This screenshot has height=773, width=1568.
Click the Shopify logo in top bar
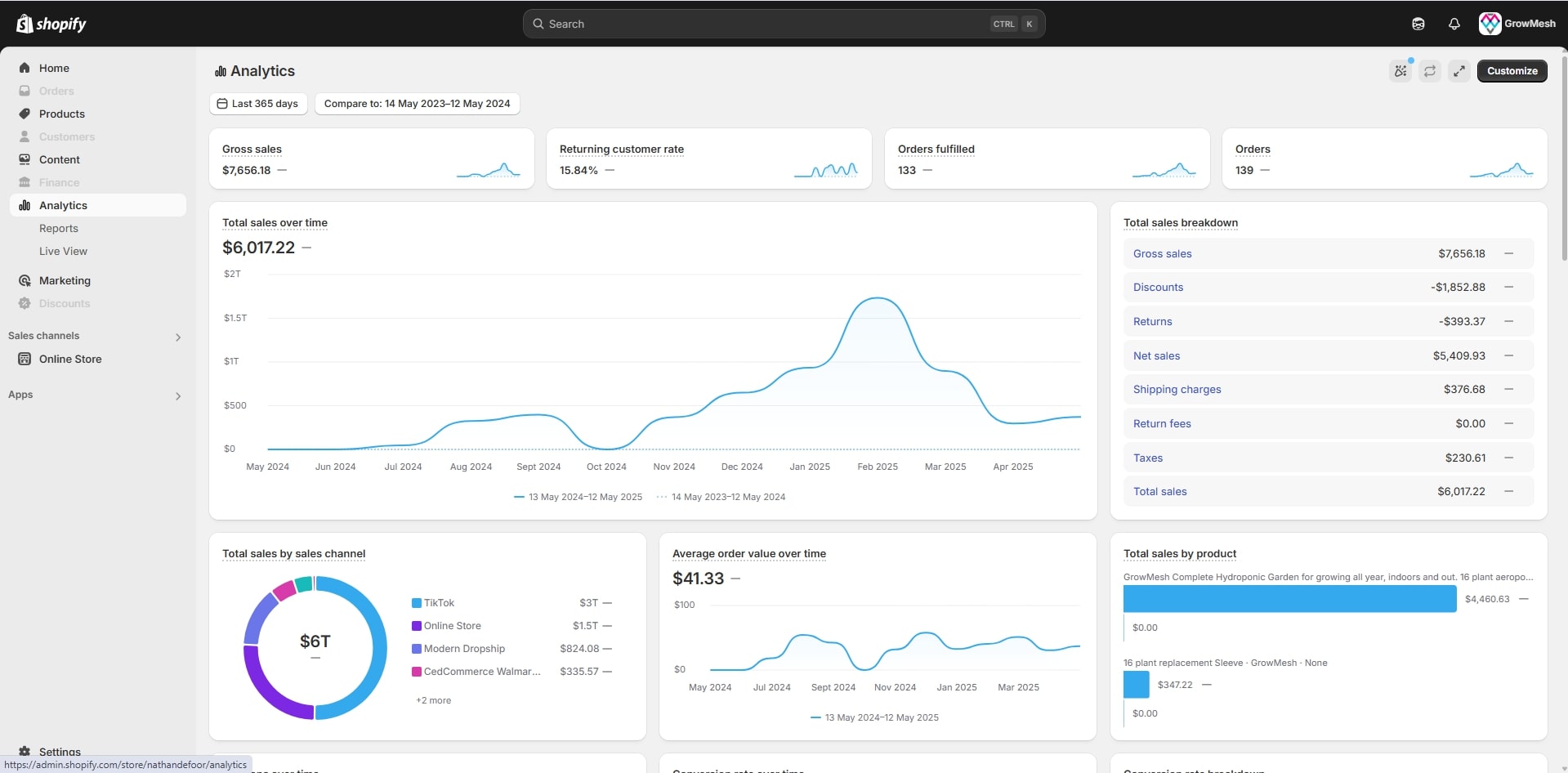pos(51,24)
